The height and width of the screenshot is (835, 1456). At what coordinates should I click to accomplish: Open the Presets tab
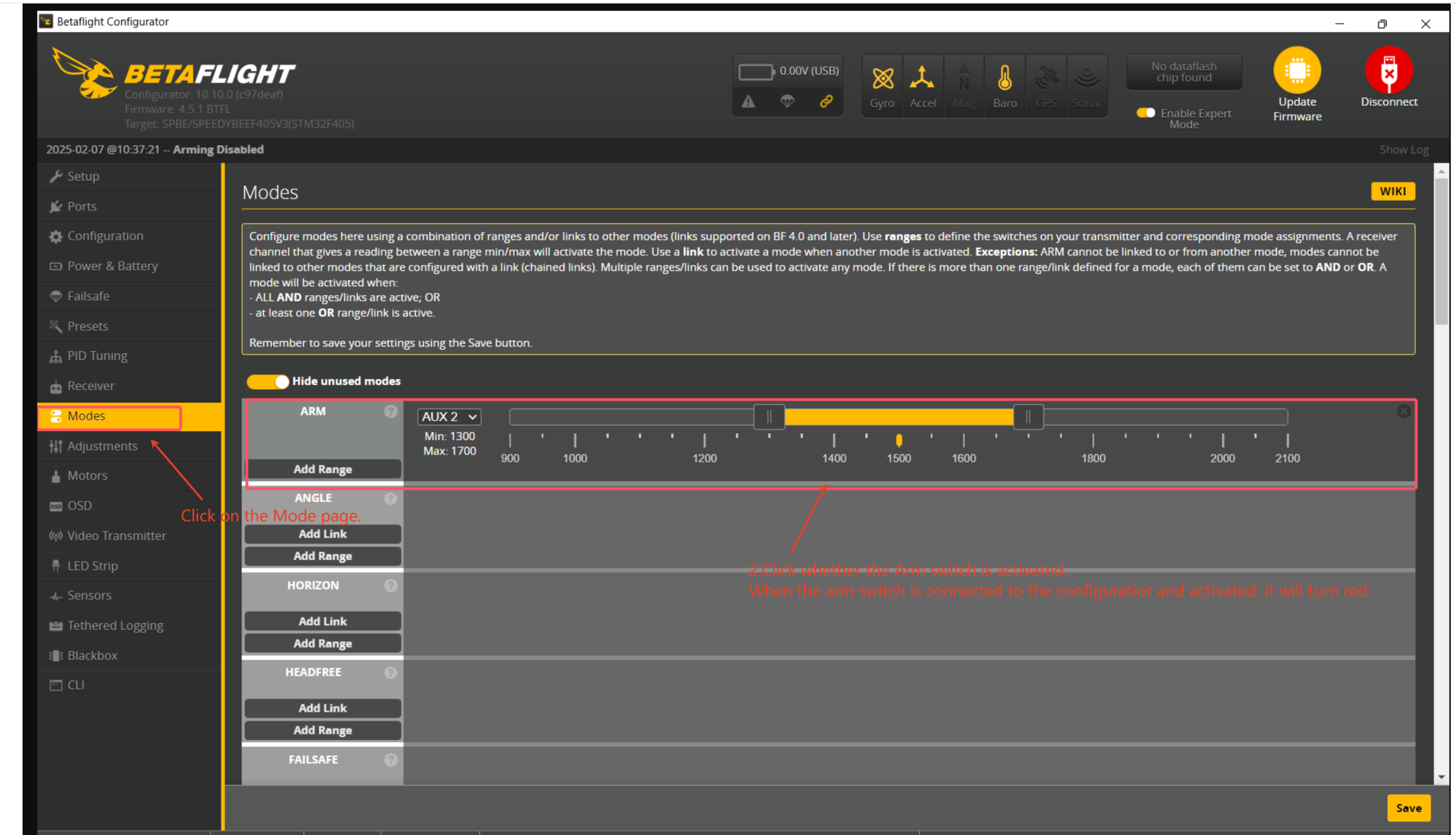click(x=129, y=326)
